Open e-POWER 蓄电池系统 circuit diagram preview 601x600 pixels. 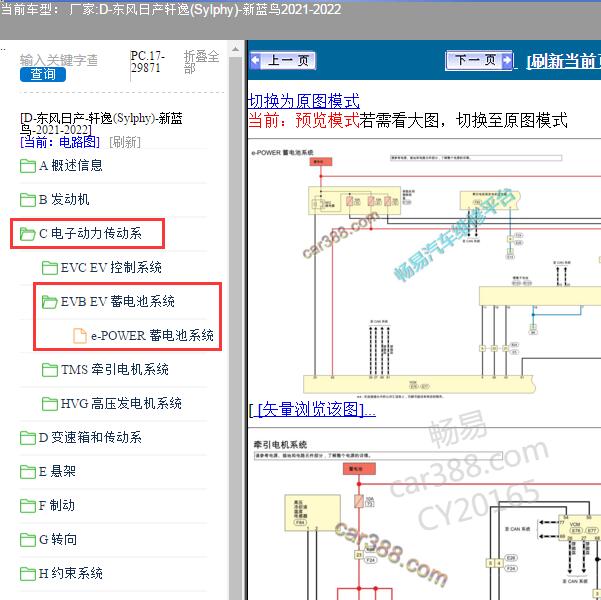pos(425,273)
